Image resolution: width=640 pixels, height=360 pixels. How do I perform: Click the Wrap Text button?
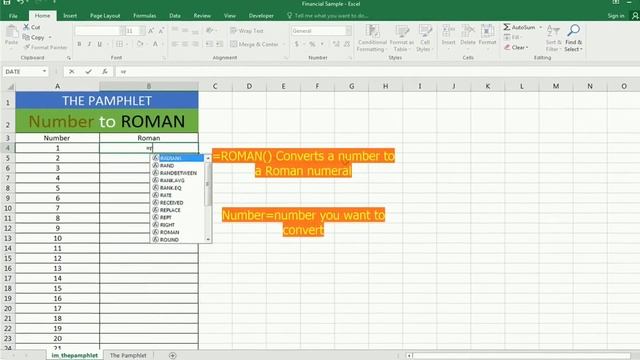247,31
